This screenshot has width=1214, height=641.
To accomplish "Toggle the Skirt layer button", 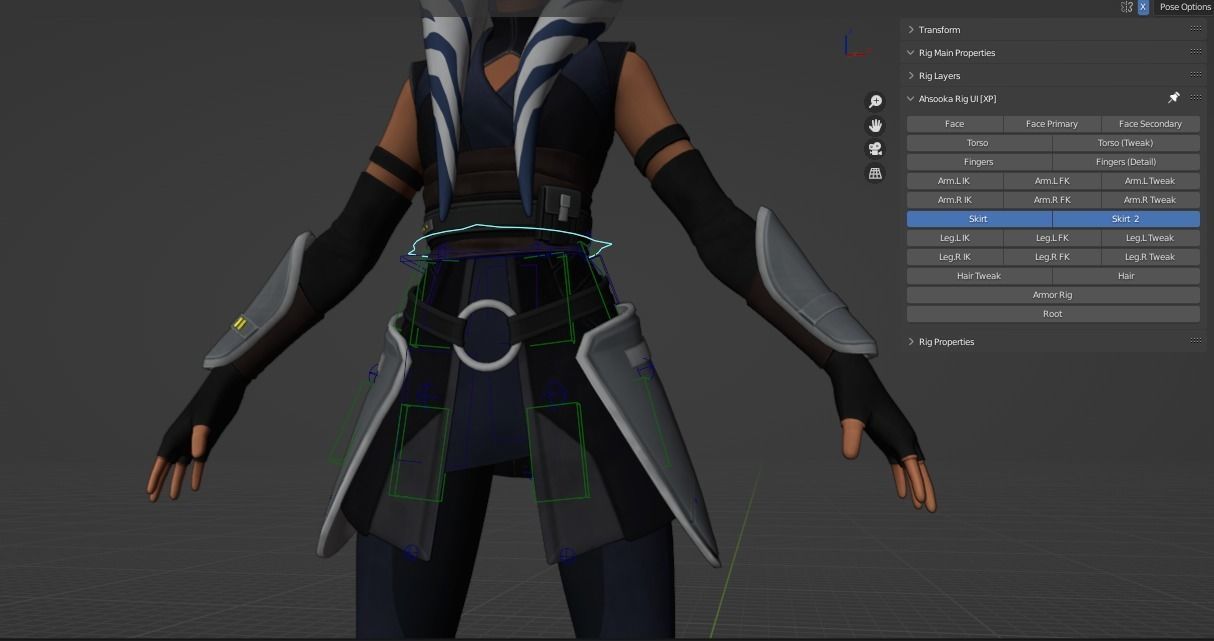I will click(x=979, y=219).
